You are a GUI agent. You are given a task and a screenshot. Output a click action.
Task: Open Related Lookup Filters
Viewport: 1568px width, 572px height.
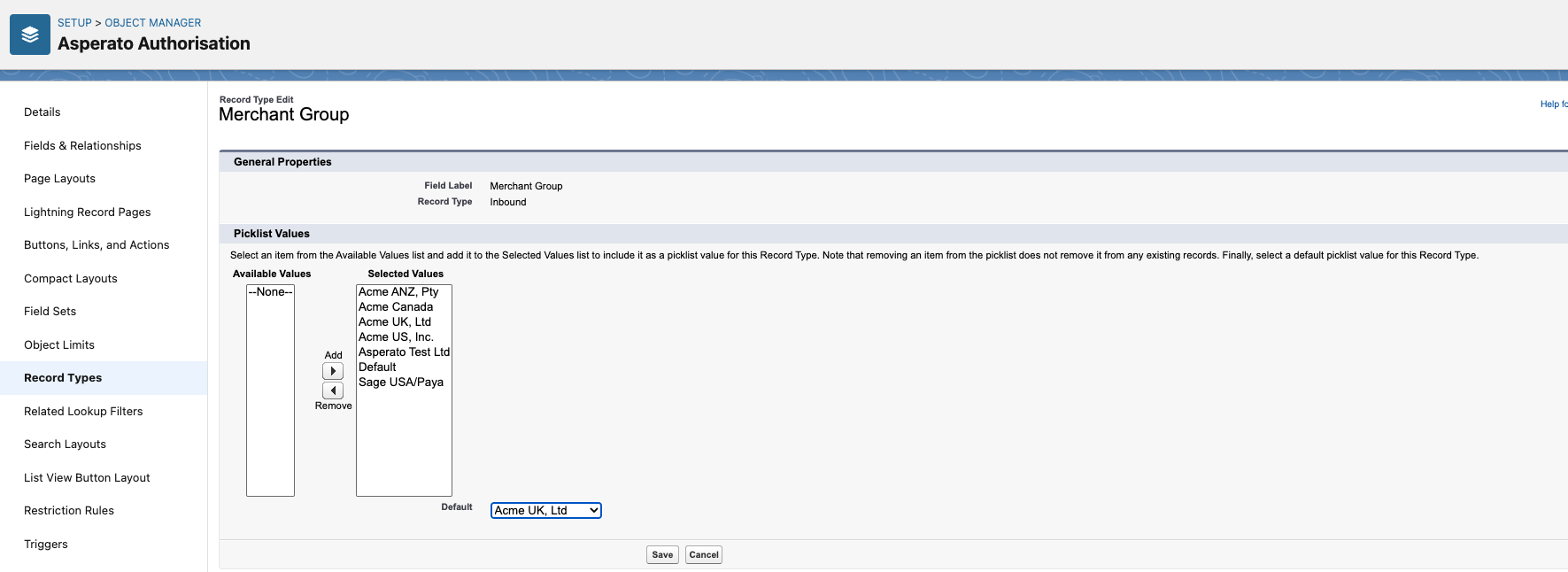[x=83, y=411]
